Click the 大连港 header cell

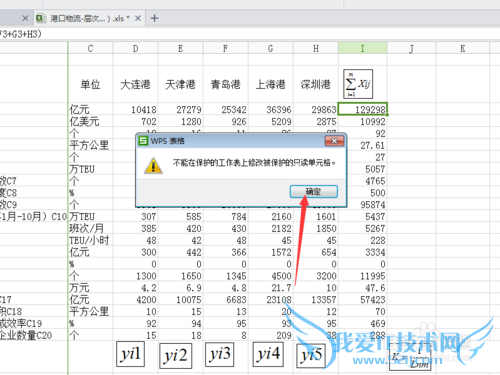(135, 84)
